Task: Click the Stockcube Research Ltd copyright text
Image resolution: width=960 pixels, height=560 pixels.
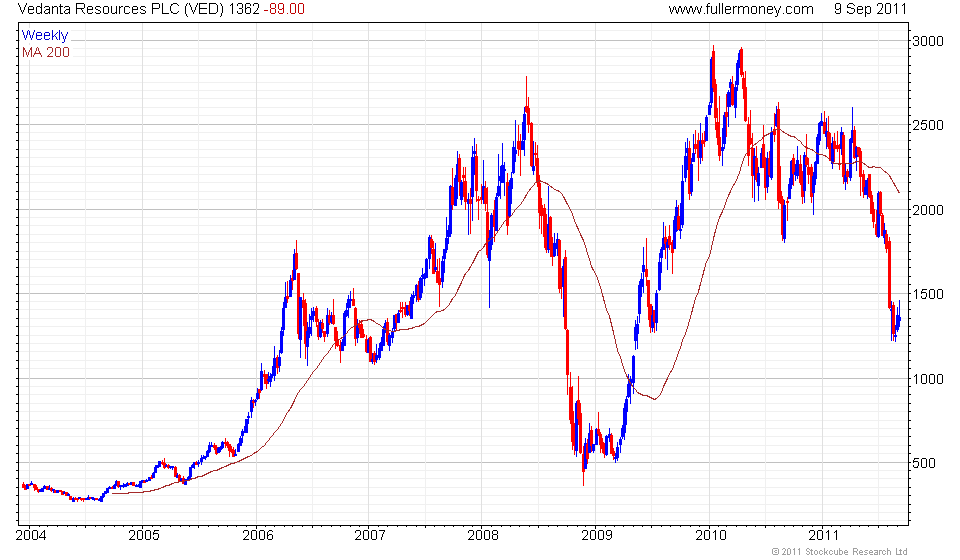Action: point(839,552)
